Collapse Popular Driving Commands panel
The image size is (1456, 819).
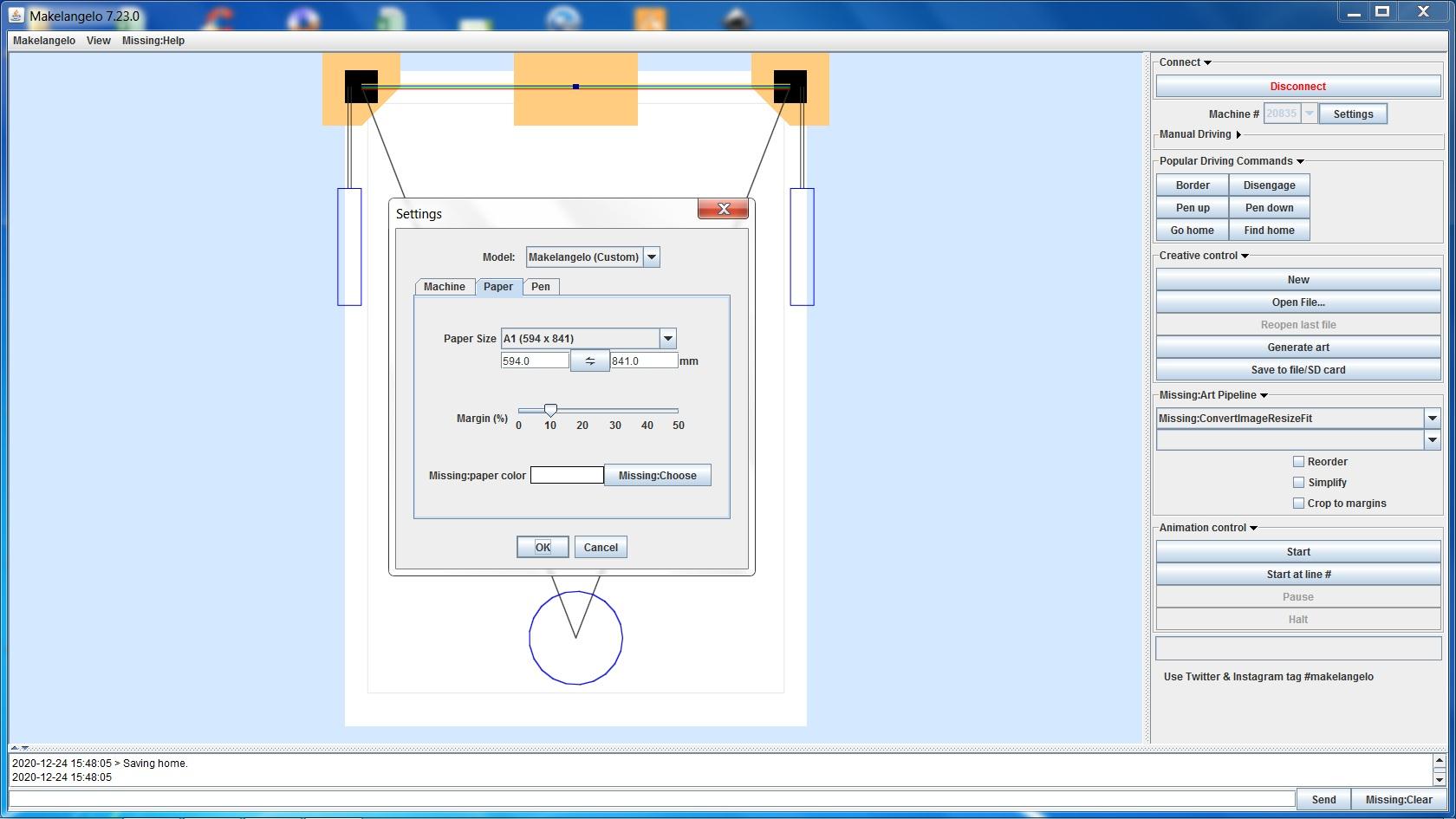[x=1300, y=161]
